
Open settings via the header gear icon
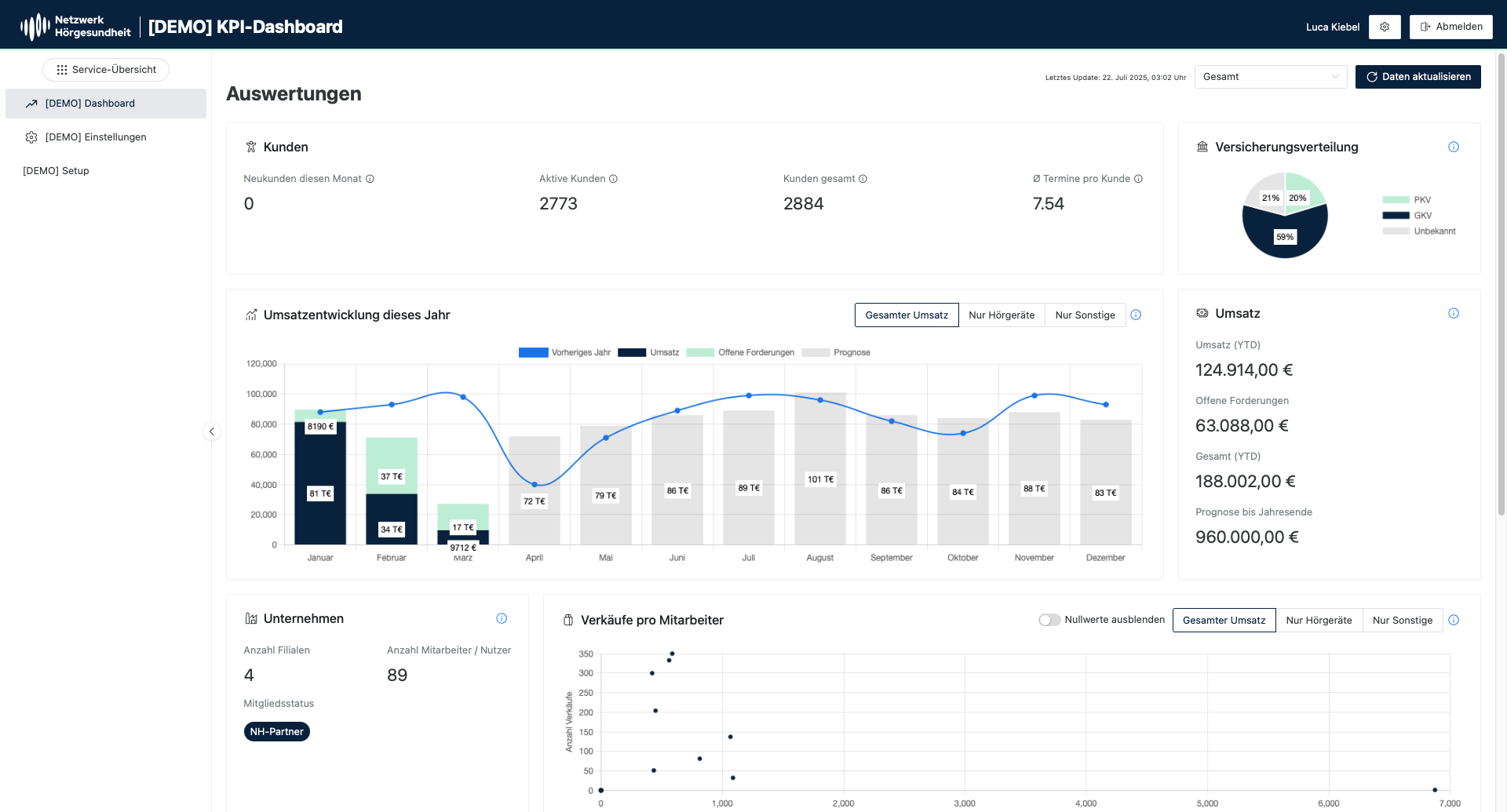point(1385,26)
